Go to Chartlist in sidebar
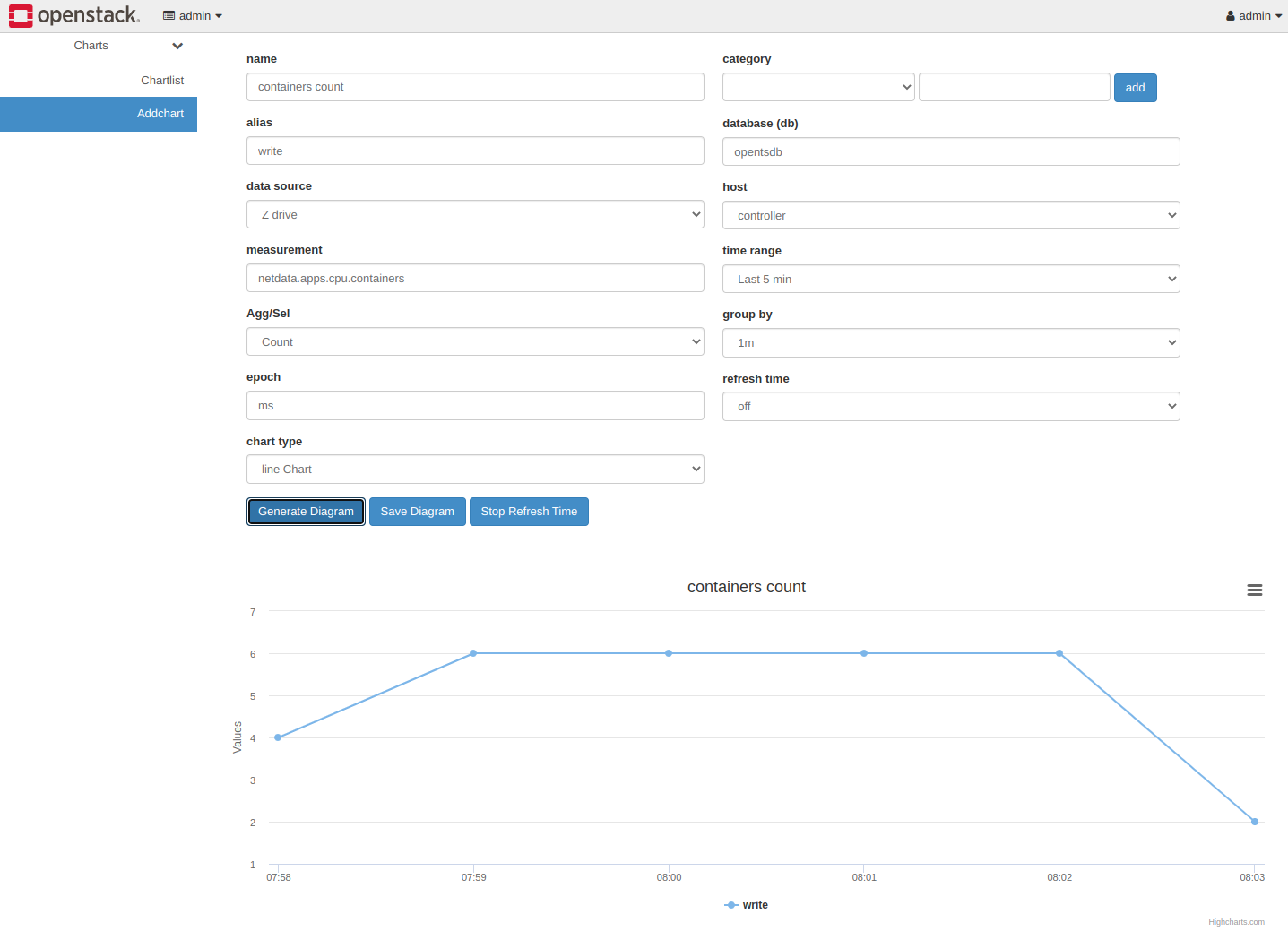The width and height of the screenshot is (1288, 931). tap(162, 81)
